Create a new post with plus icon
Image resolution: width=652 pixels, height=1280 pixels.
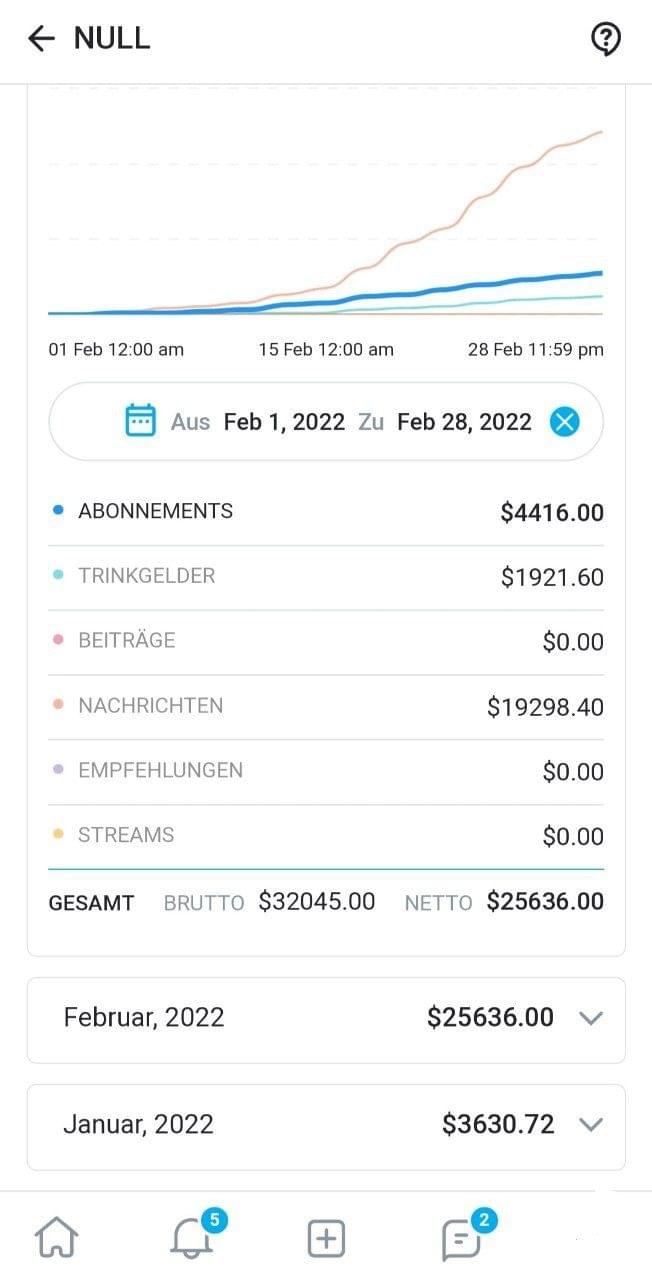click(325, 1240)
